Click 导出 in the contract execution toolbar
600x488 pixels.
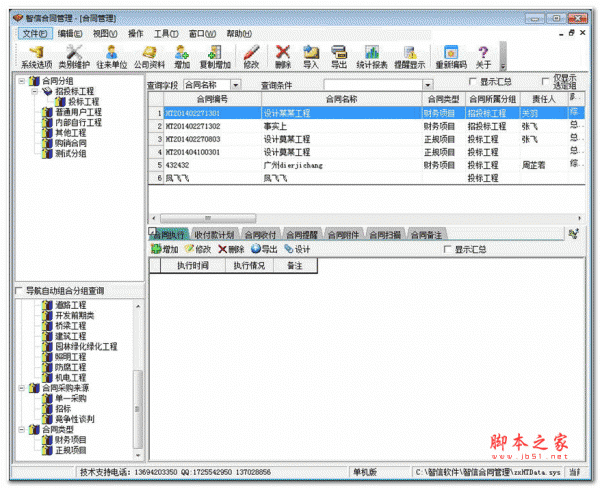pyautogui.click(x=264, y=249)
